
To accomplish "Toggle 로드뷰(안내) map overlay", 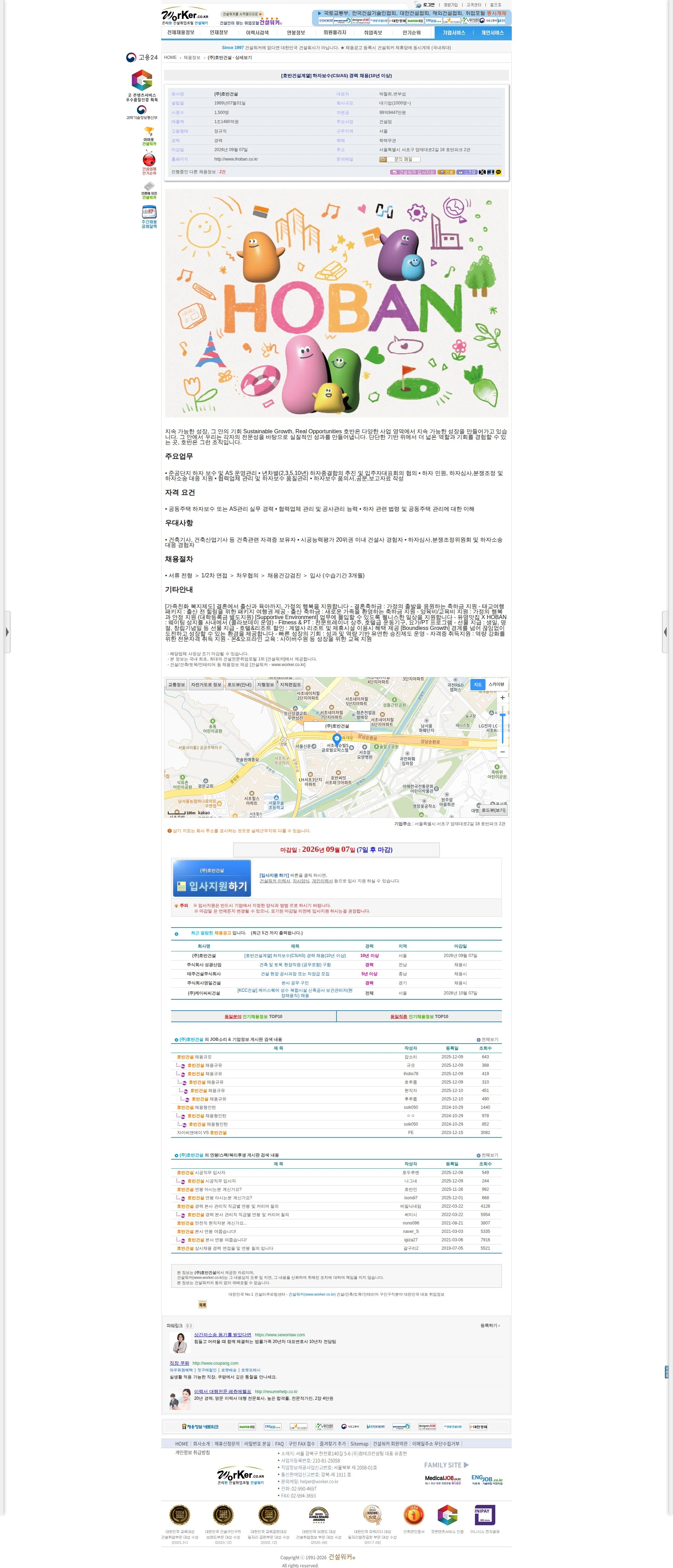I will click(239, 685).
